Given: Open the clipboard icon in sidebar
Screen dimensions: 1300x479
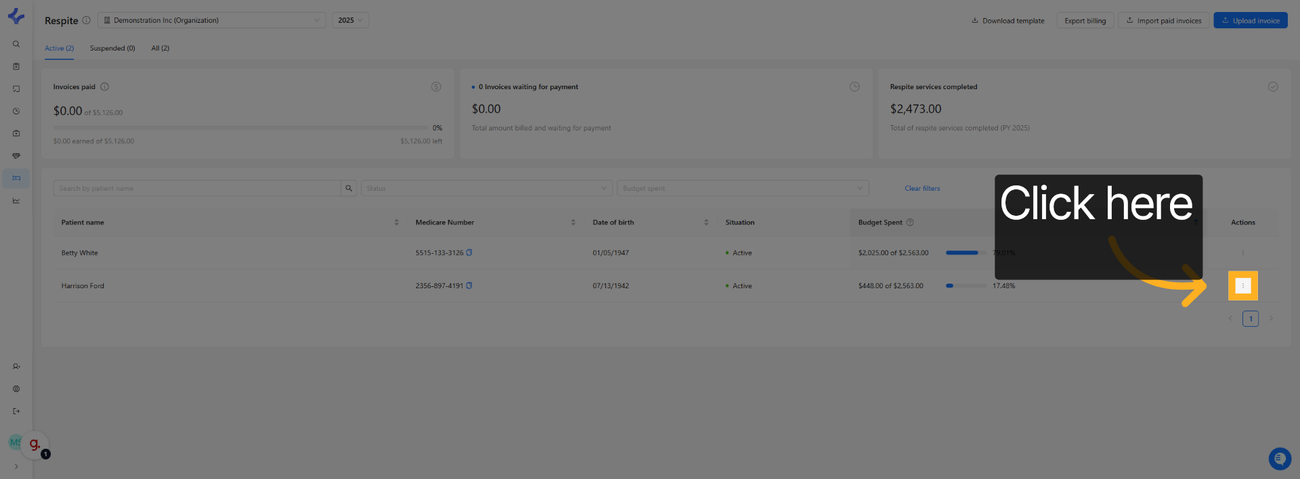Looking at the screenshot, I should point(16,66).
